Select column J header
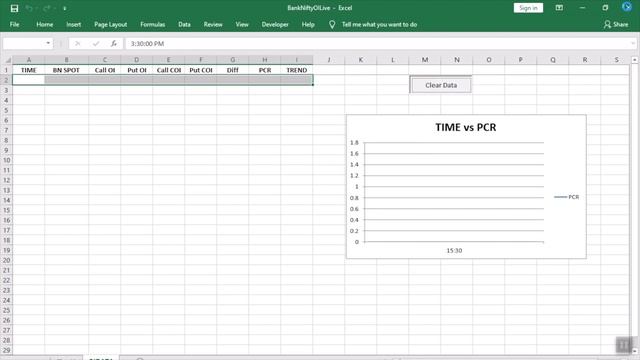Viewport: 640px width, 360px height. (329, 60)
